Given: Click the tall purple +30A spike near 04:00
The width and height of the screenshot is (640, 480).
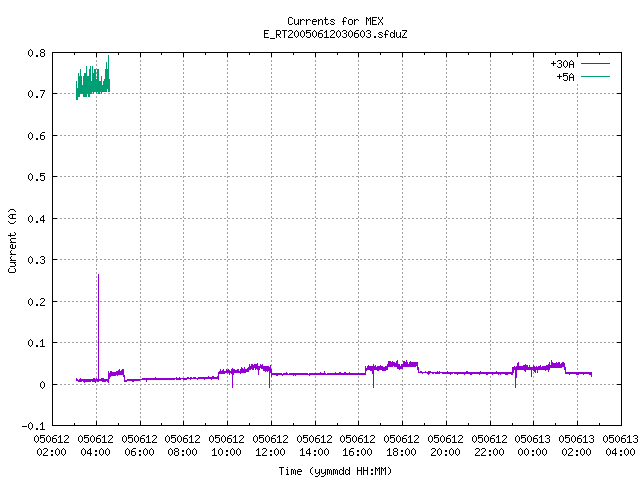Looking at the screenshot, I should [98, 327].
